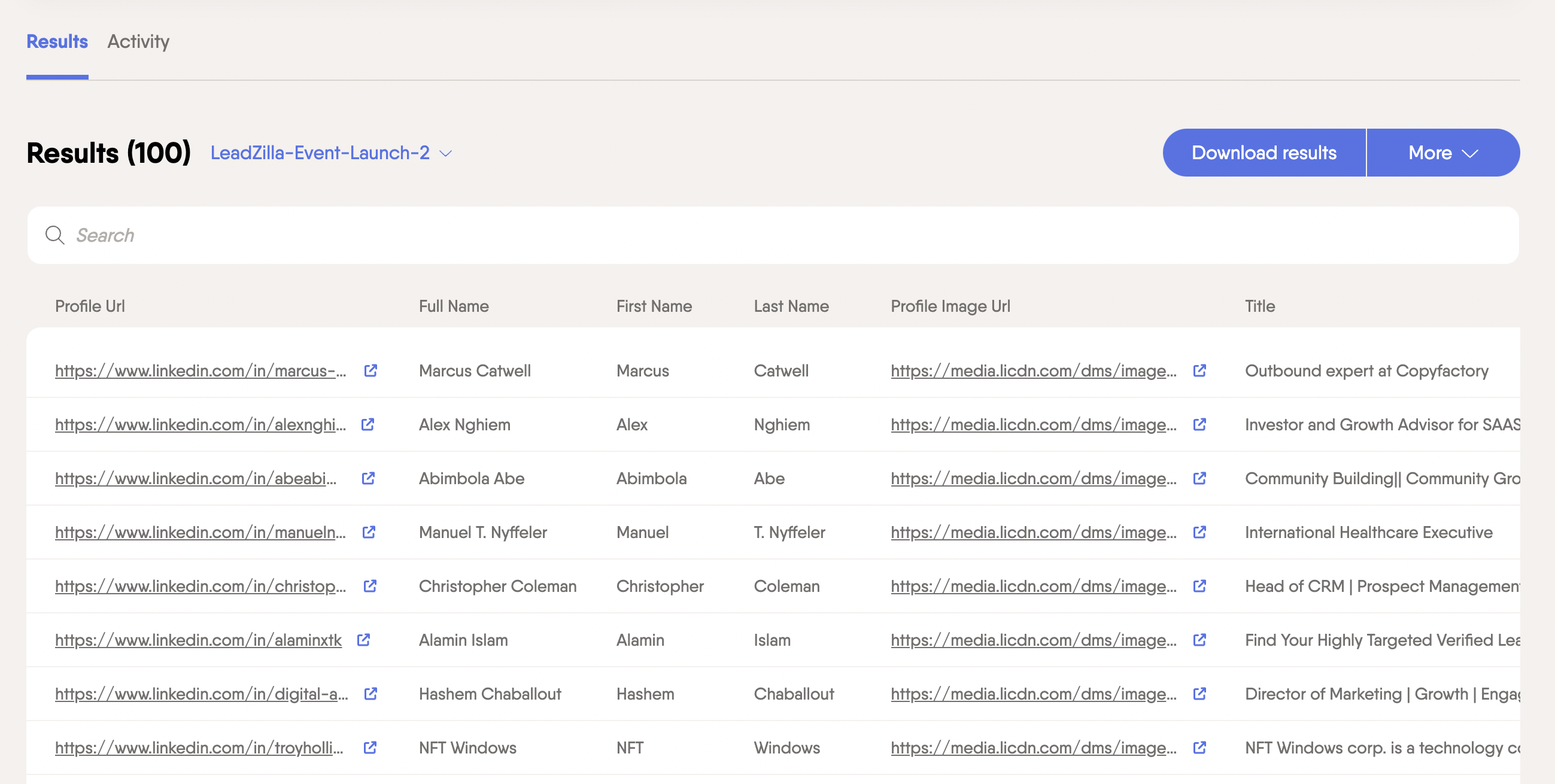Click the Full Name column header
The height and width of the screenshot is (784, 1555).
(453, 306)
